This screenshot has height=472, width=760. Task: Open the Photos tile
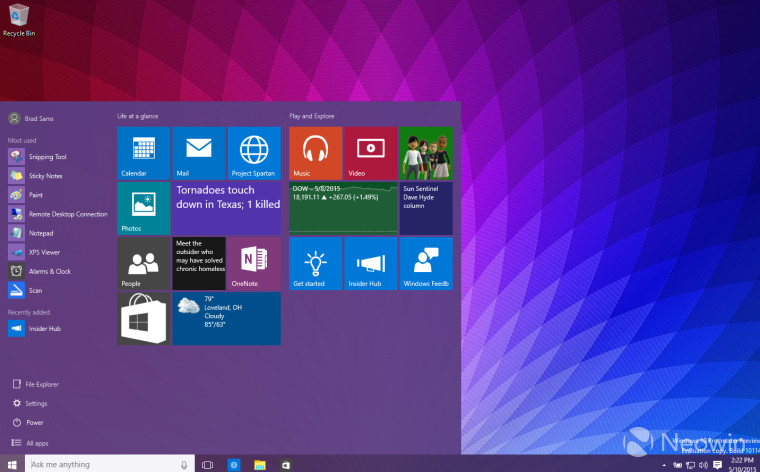144,208
